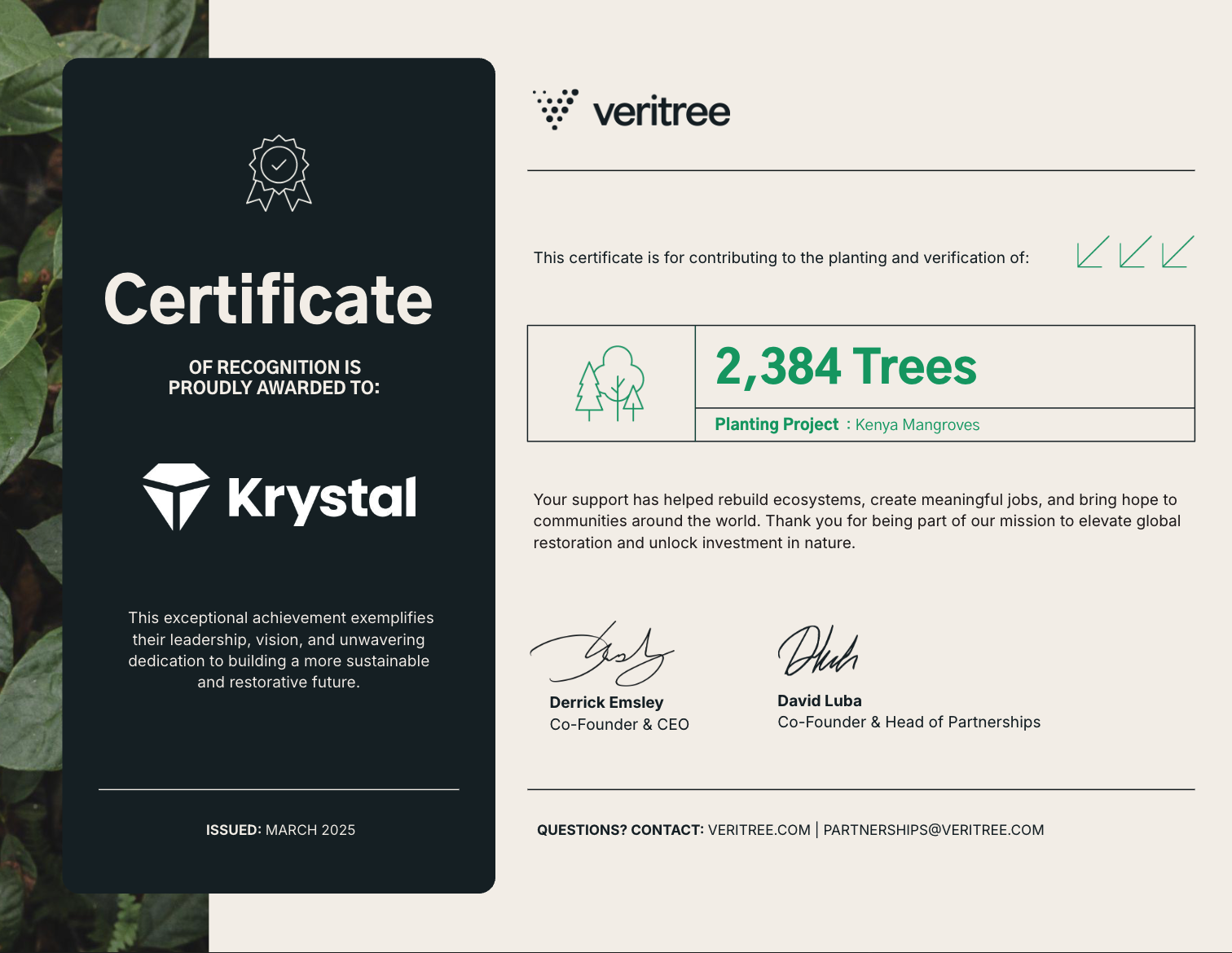Select the Co-Founder & CEO title
The height and width of the screenshot is (953, 1232).
pos(619,724)
